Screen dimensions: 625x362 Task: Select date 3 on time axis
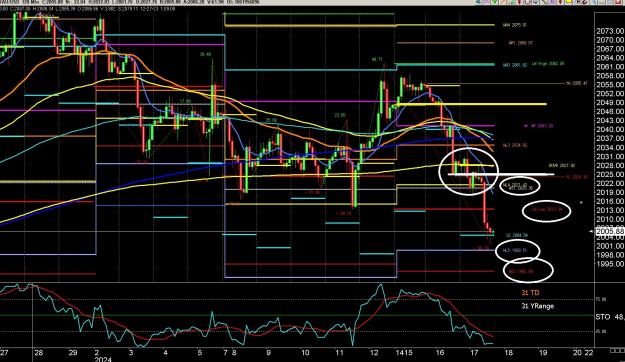131,353
